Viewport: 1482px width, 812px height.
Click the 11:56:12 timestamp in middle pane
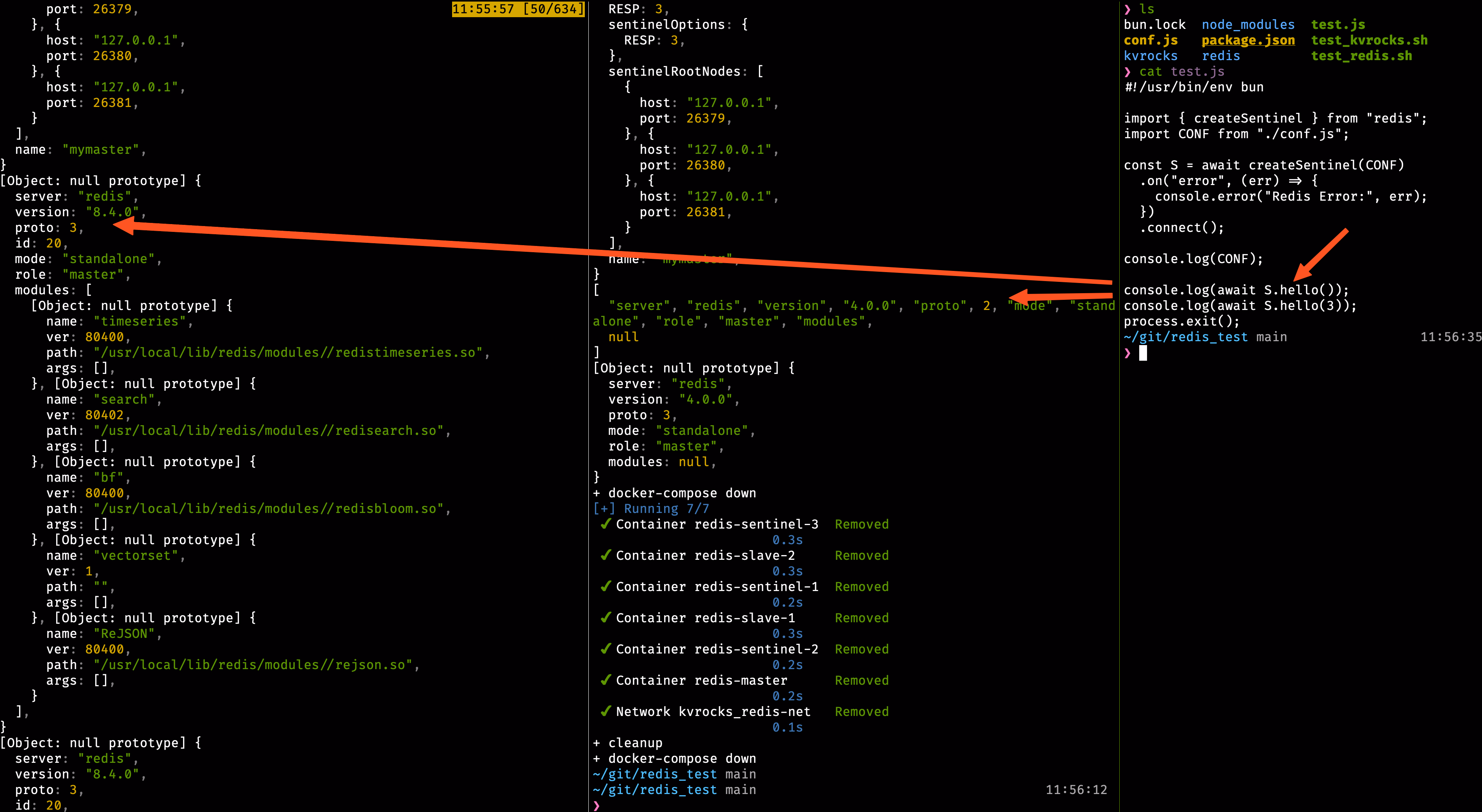pyautogui.click(x=1076, y=790)
